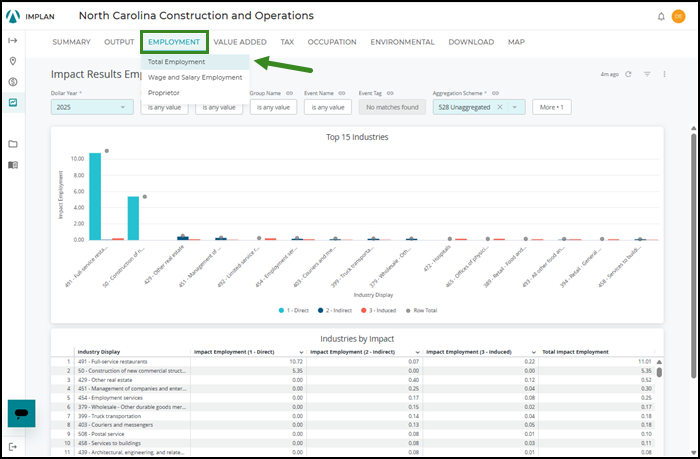Switch to the Output tab
This screenshot has height=459, width=700.
coord(119,42)
